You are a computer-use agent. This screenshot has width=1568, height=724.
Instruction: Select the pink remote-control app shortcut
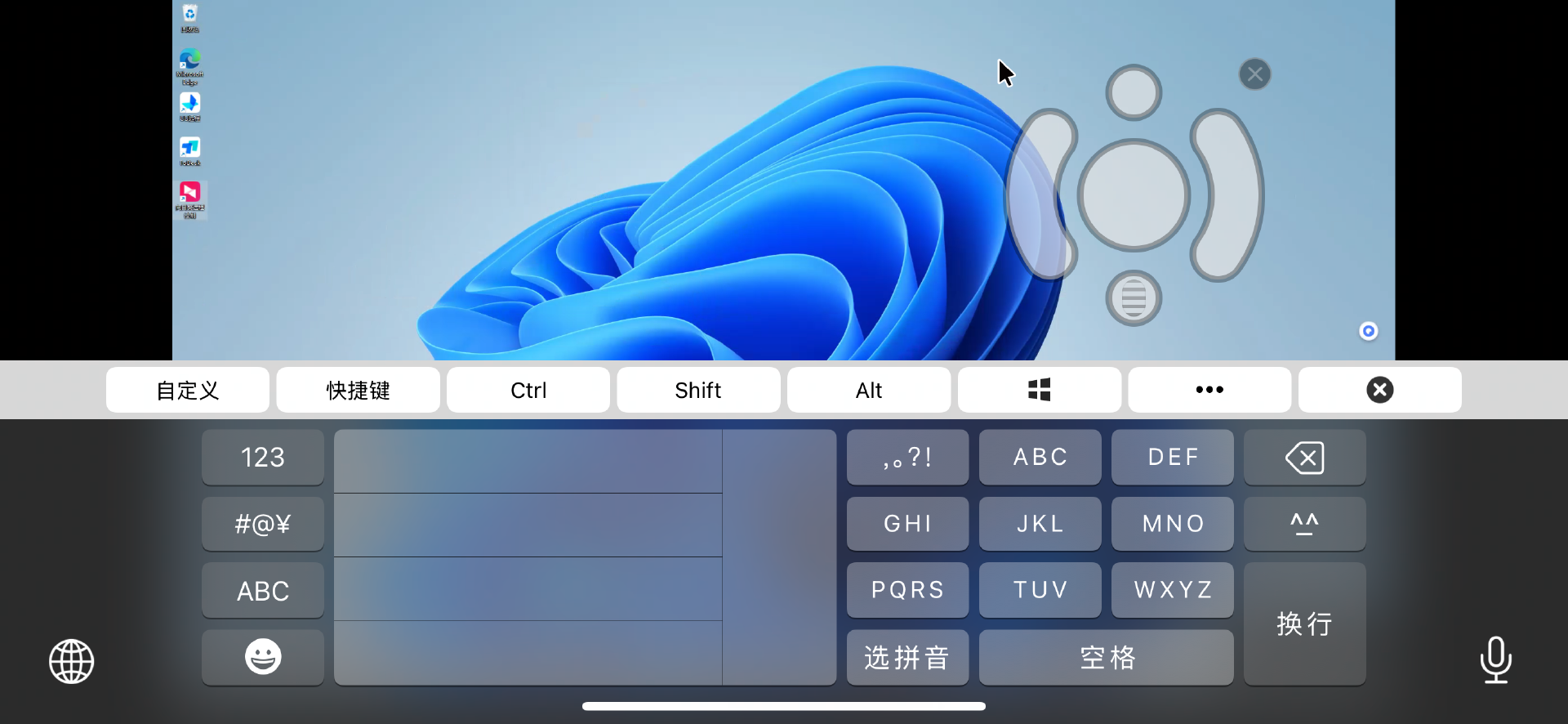coord(189,199)
